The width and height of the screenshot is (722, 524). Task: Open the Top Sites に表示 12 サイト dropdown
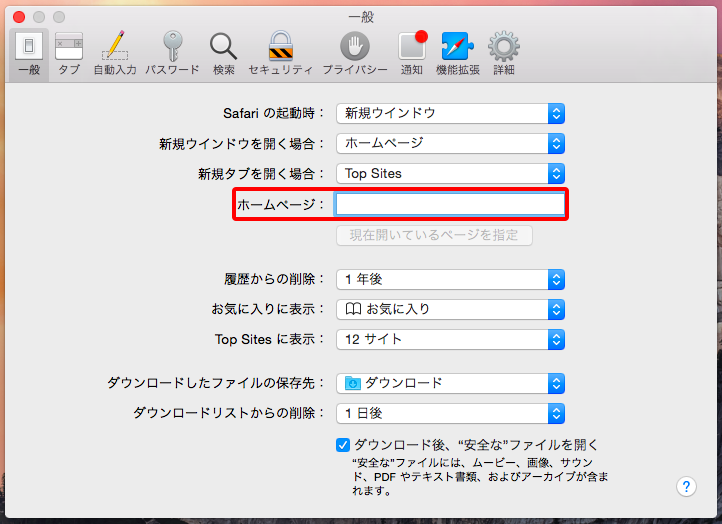450,340
